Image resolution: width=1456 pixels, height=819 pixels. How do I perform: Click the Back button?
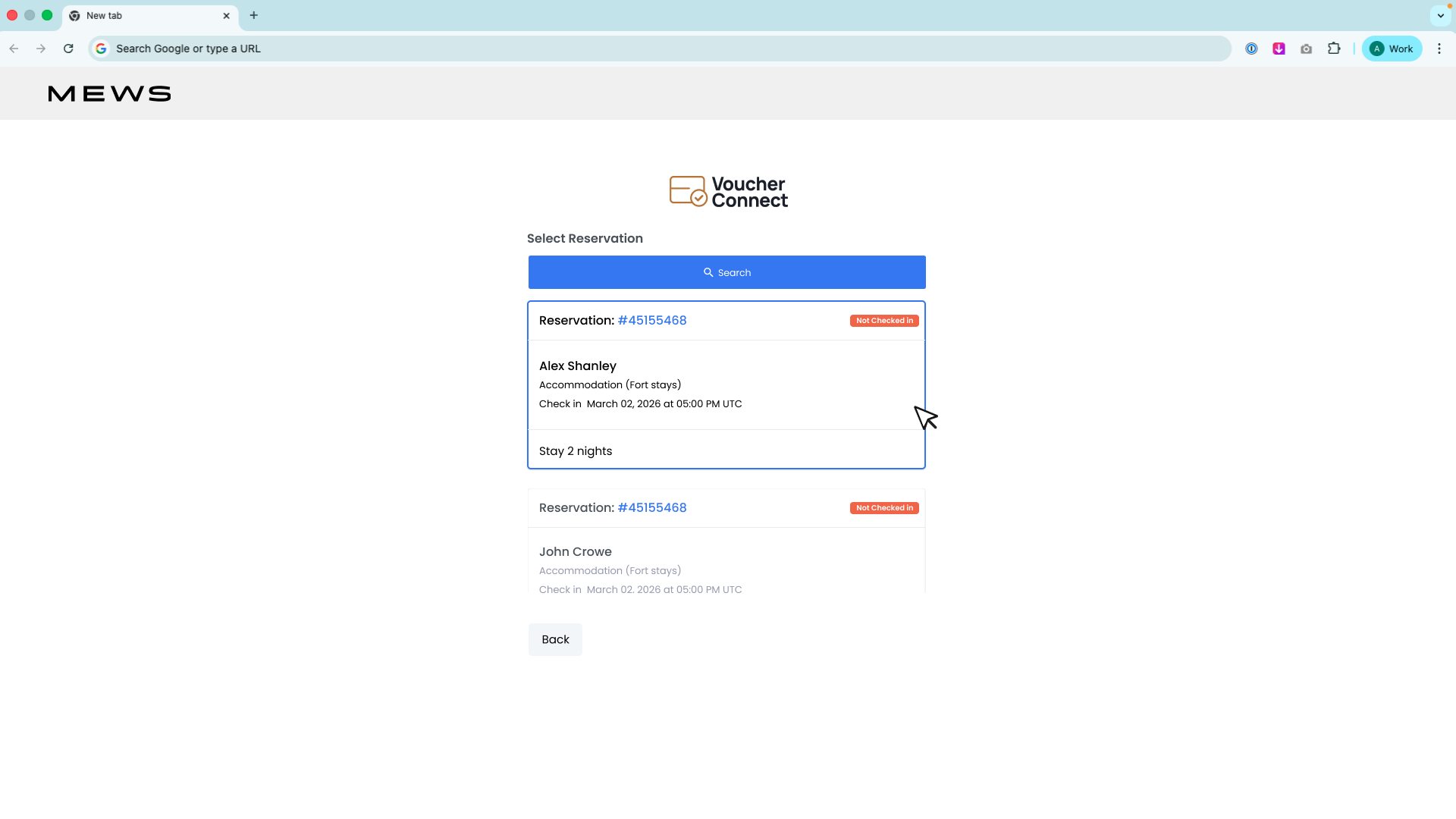tap(555, 639)
